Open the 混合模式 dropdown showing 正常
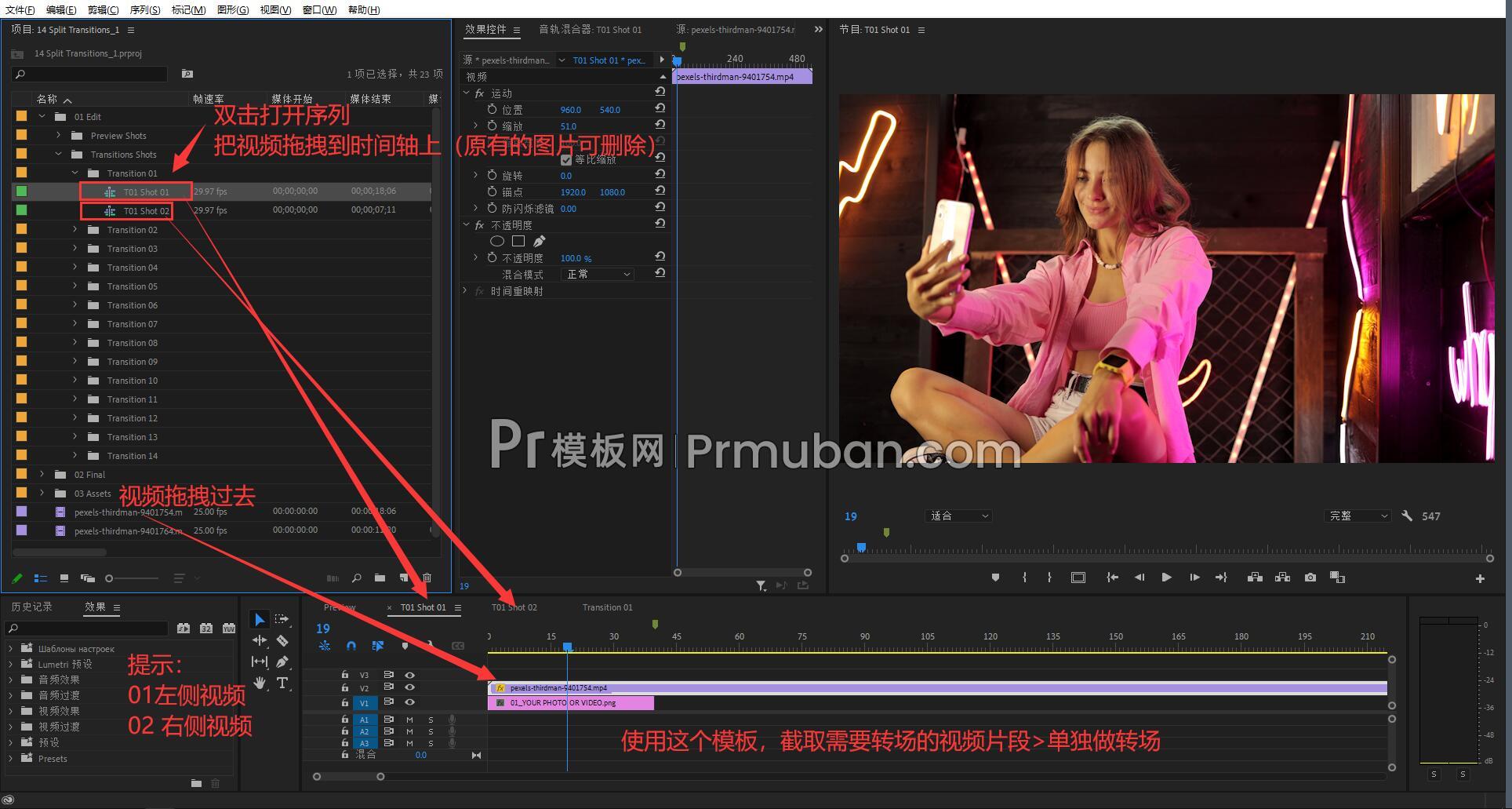The image size is (1512, 809). pos(598,274)
